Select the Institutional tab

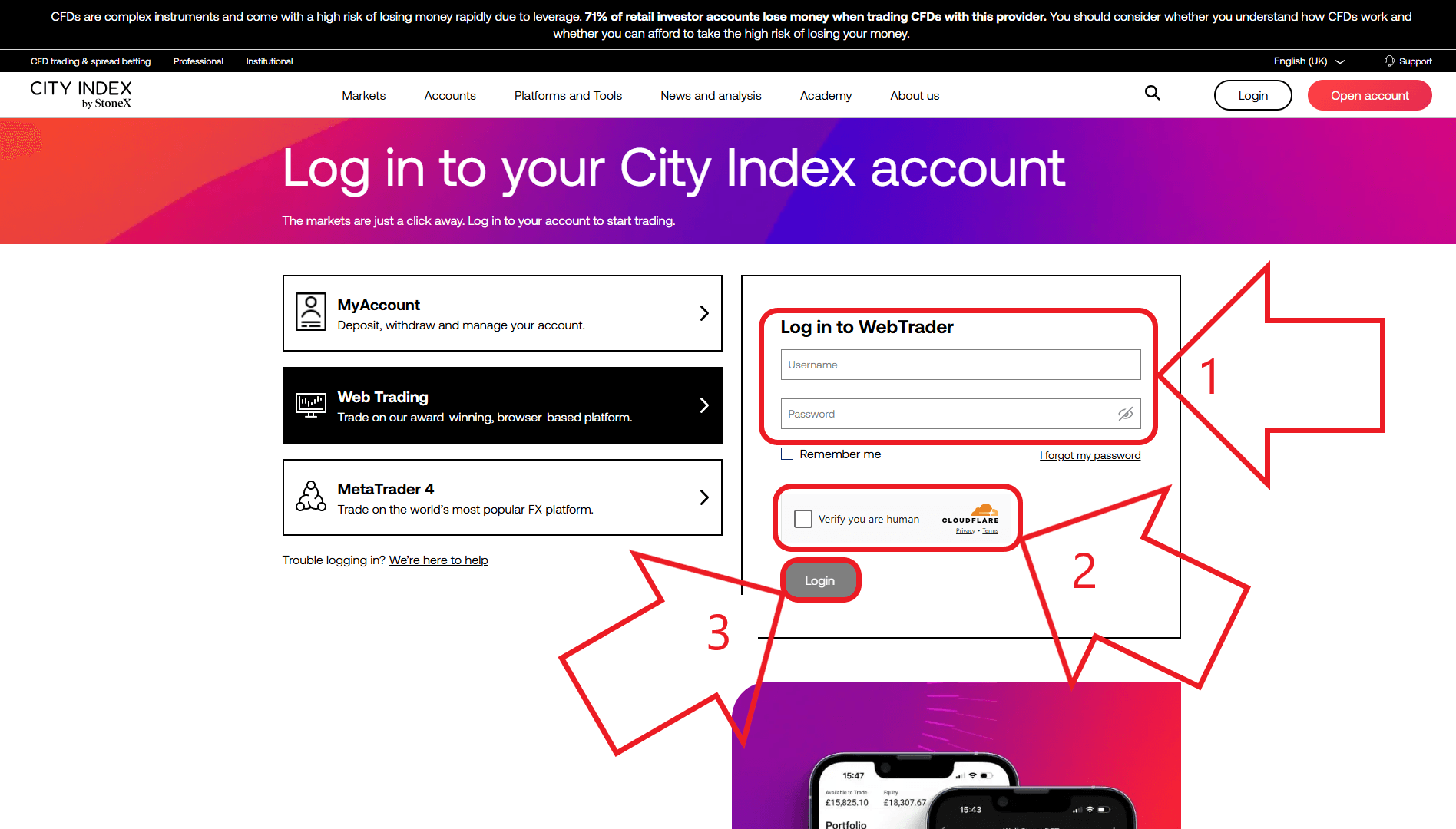(x=270, y=61)
